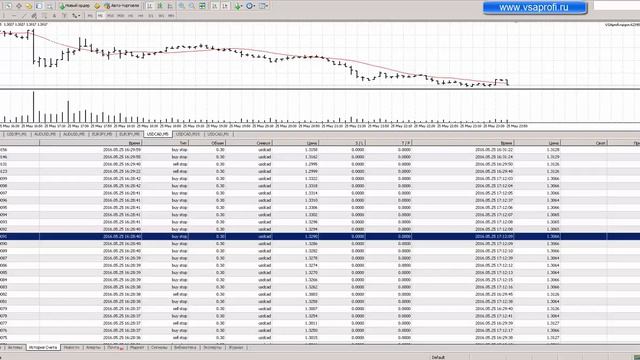Open the Сигналы terminal tab
The width and height of the screenshot is (640, 360).
[x=159, y=347]
